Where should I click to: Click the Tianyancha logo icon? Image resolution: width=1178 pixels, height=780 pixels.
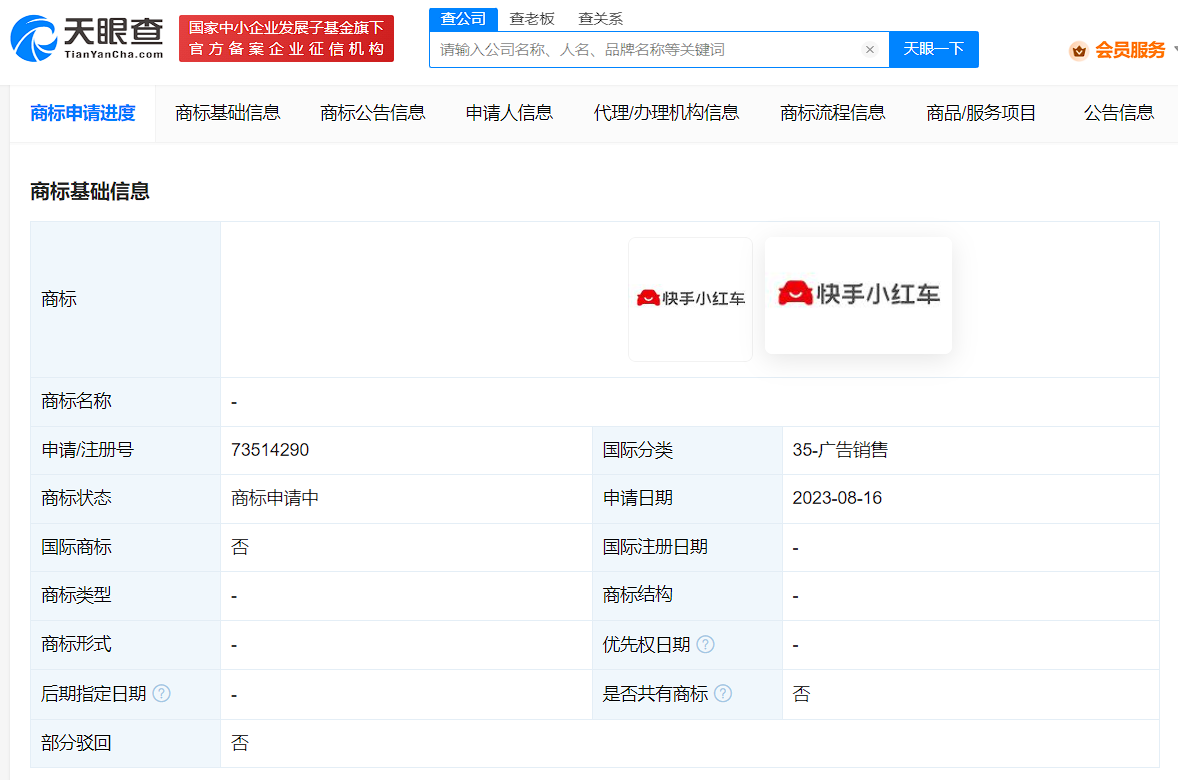[x=36, y=38]
